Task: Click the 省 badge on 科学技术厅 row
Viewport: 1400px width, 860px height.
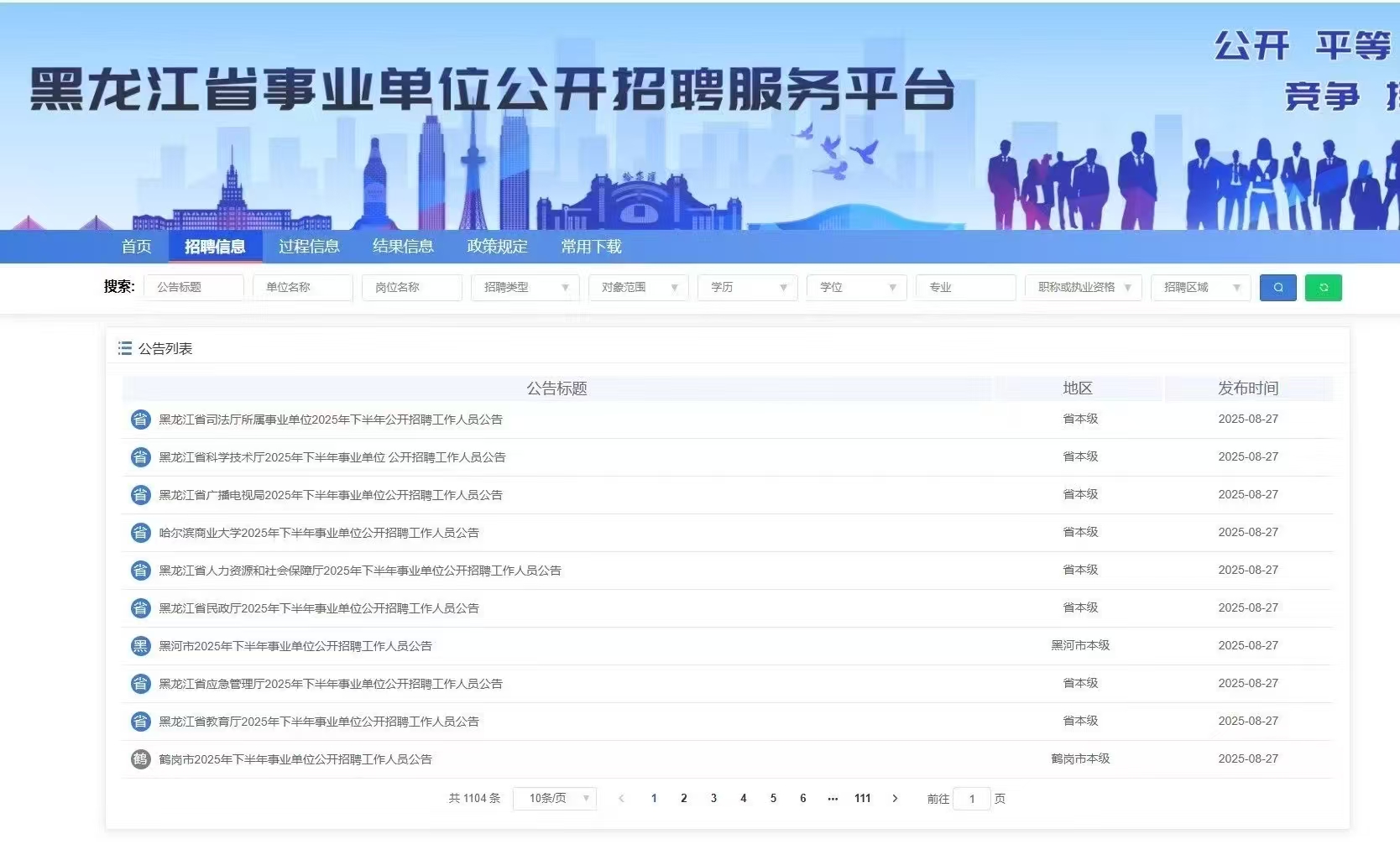Action: tap(139, 456)
